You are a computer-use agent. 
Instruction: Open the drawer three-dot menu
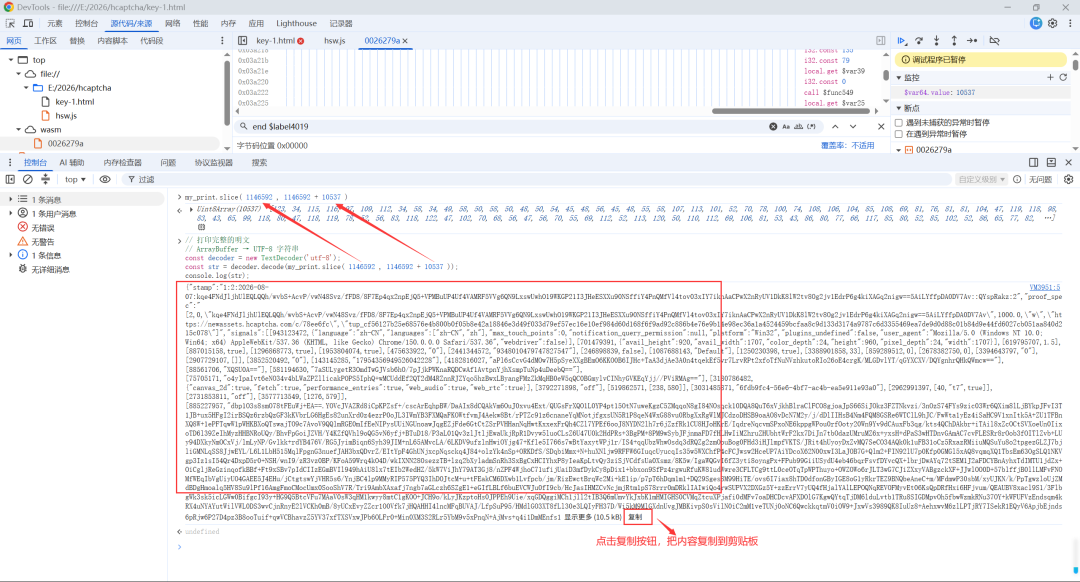[10, 163]
